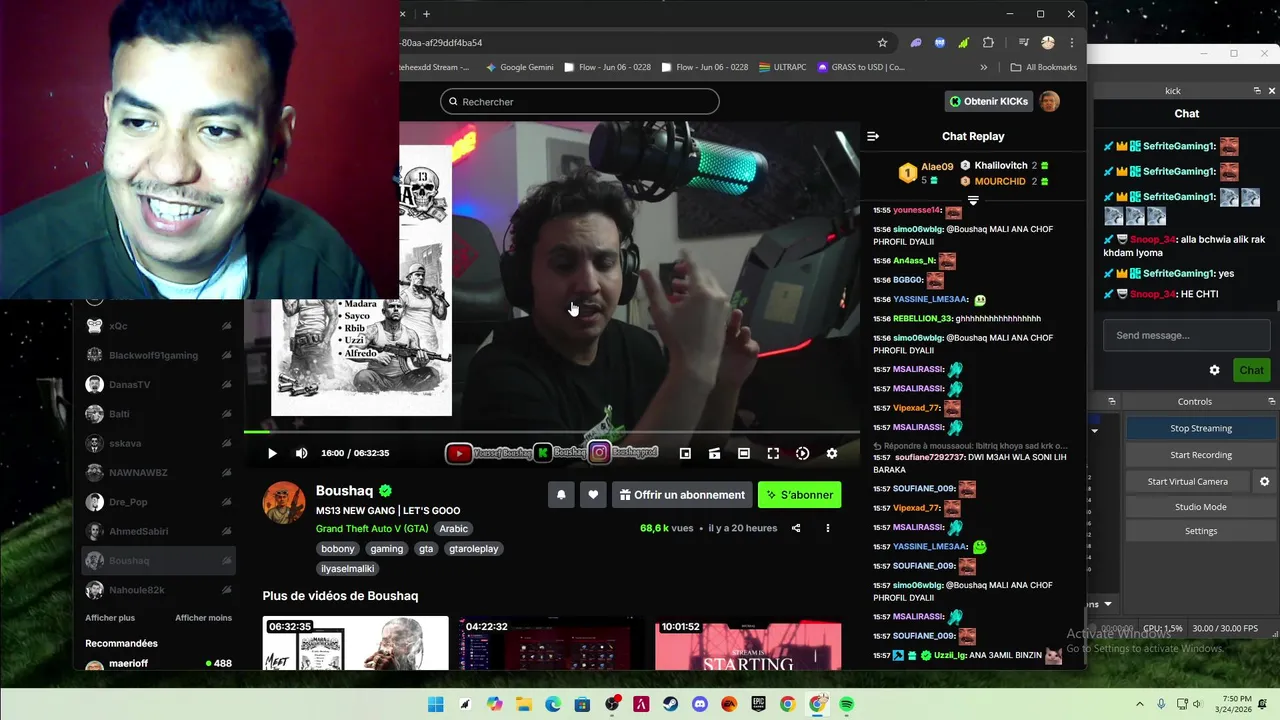The width and height of the screenshot is (1280, 720).
Task: Focus the Rechercher search field
Action: (580, 101)
